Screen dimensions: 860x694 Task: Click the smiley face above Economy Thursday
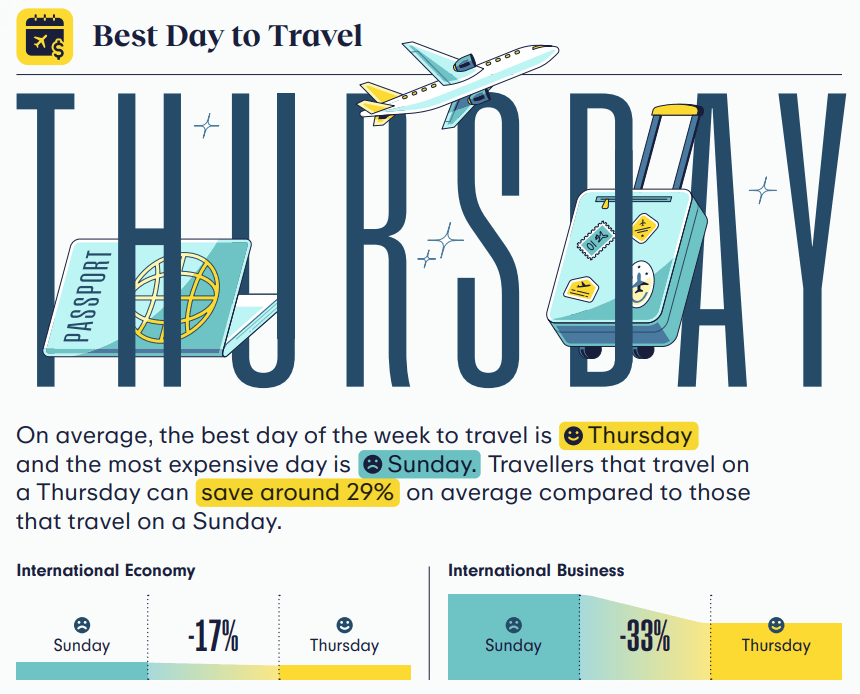(344, 625)
